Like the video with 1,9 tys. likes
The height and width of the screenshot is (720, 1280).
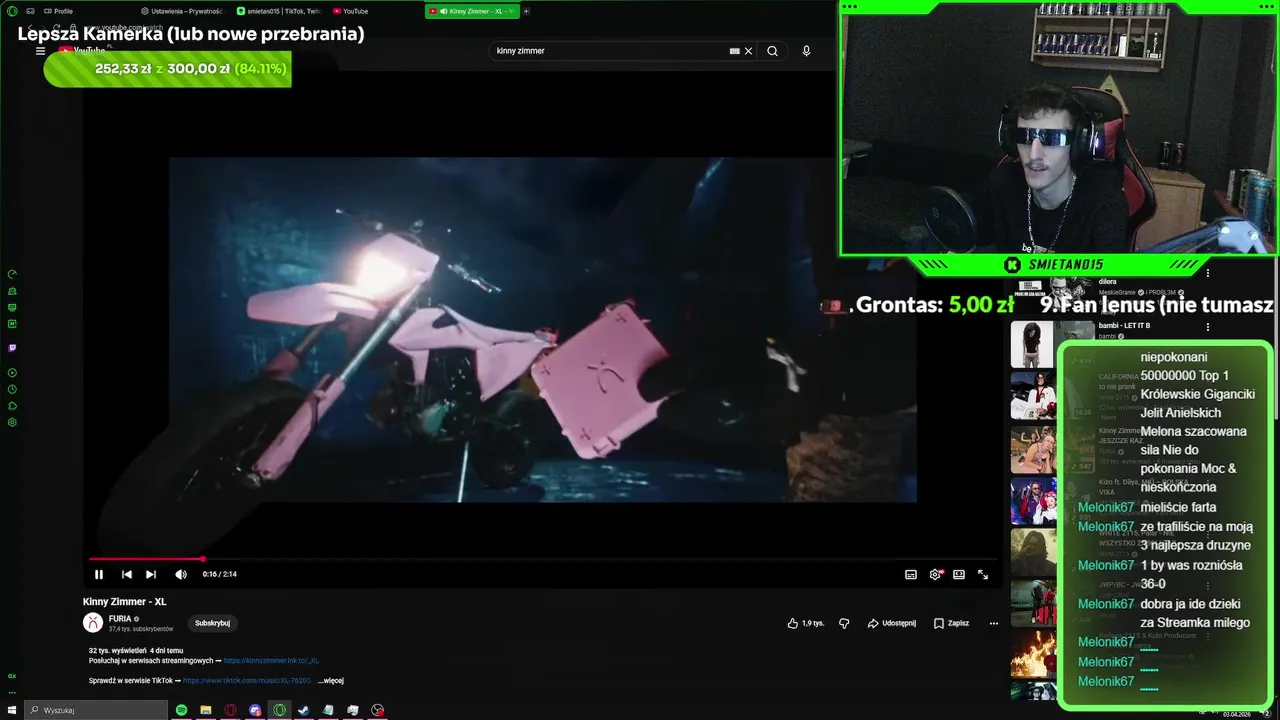point(806,623)
